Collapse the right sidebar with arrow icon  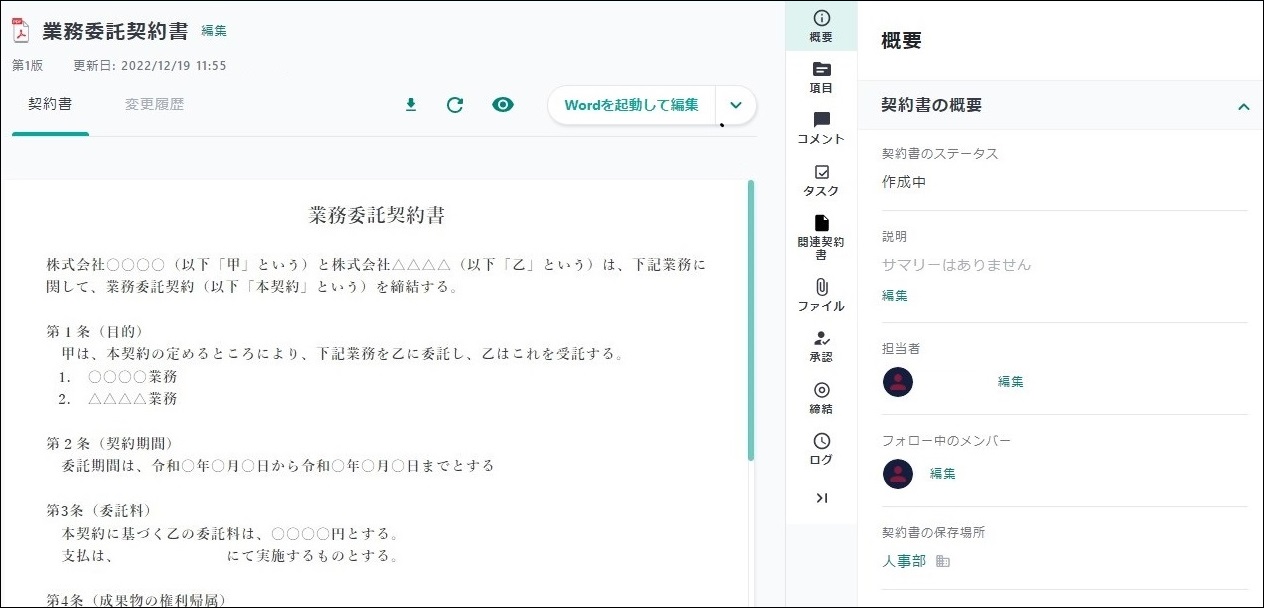(x=821, y=498)
